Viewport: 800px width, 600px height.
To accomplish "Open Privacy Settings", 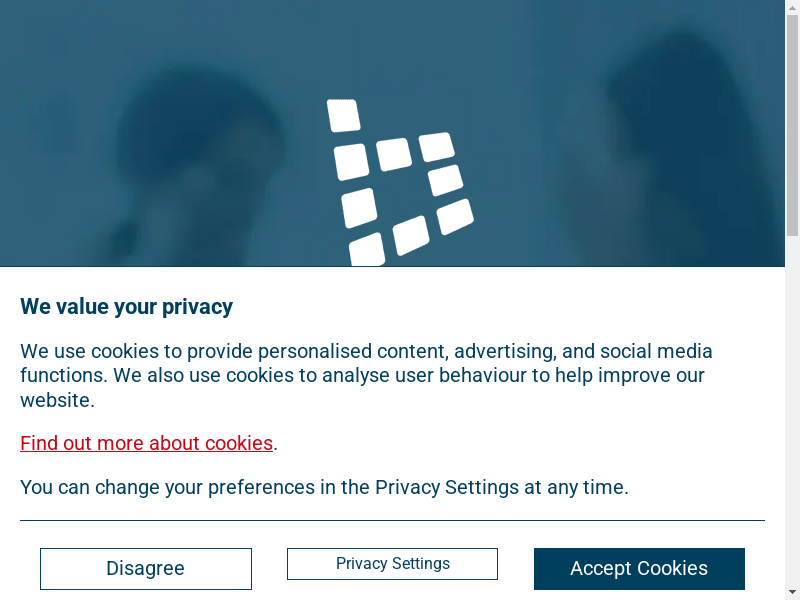I will [x=392, y=564].
